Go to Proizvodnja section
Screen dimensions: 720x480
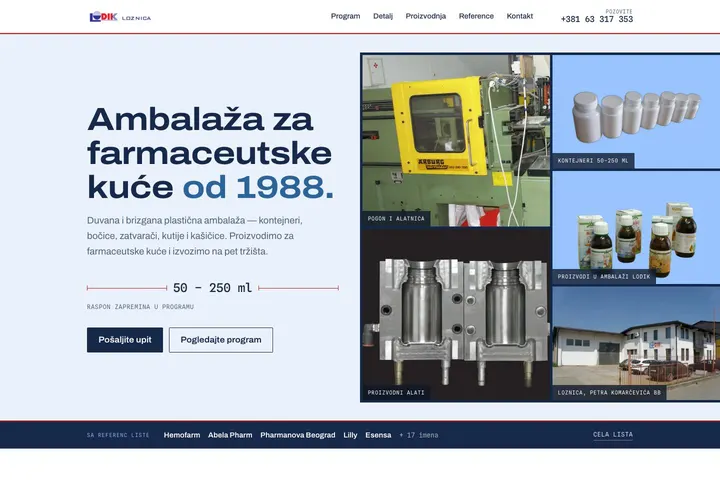click(x=426, y=16)
